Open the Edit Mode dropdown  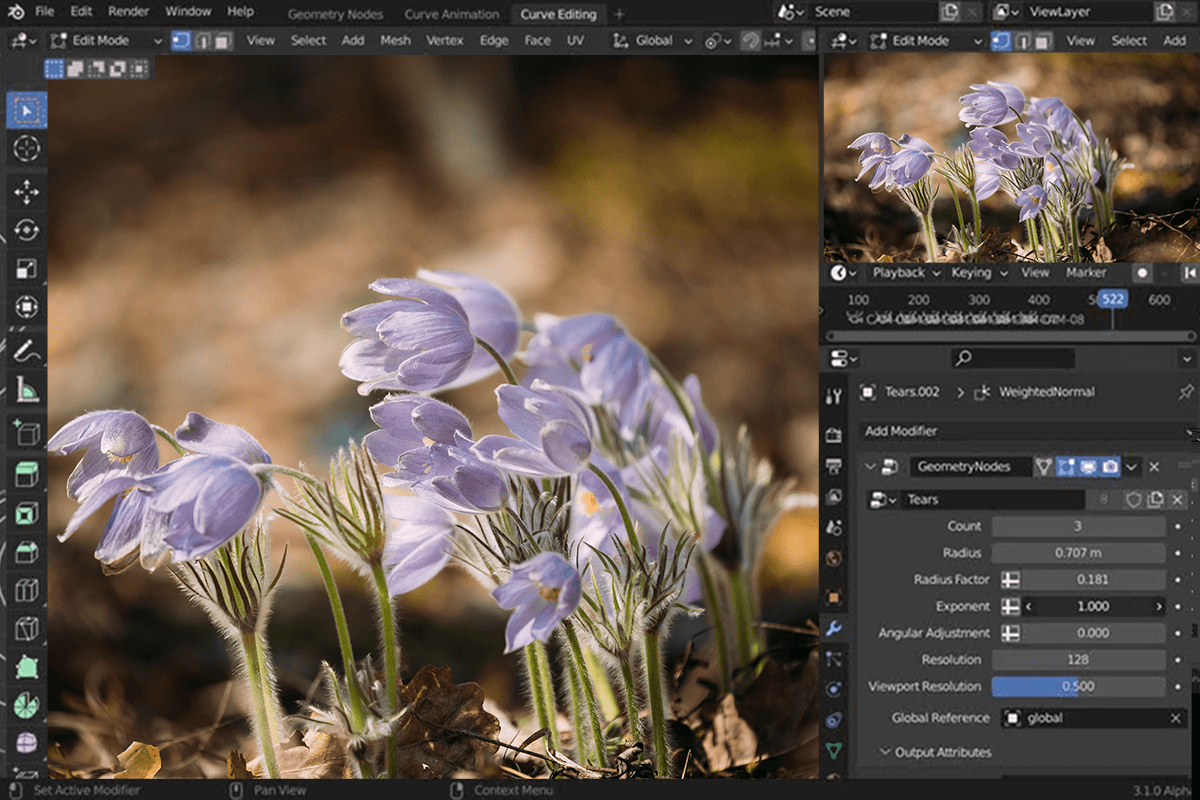coord(100,40)
